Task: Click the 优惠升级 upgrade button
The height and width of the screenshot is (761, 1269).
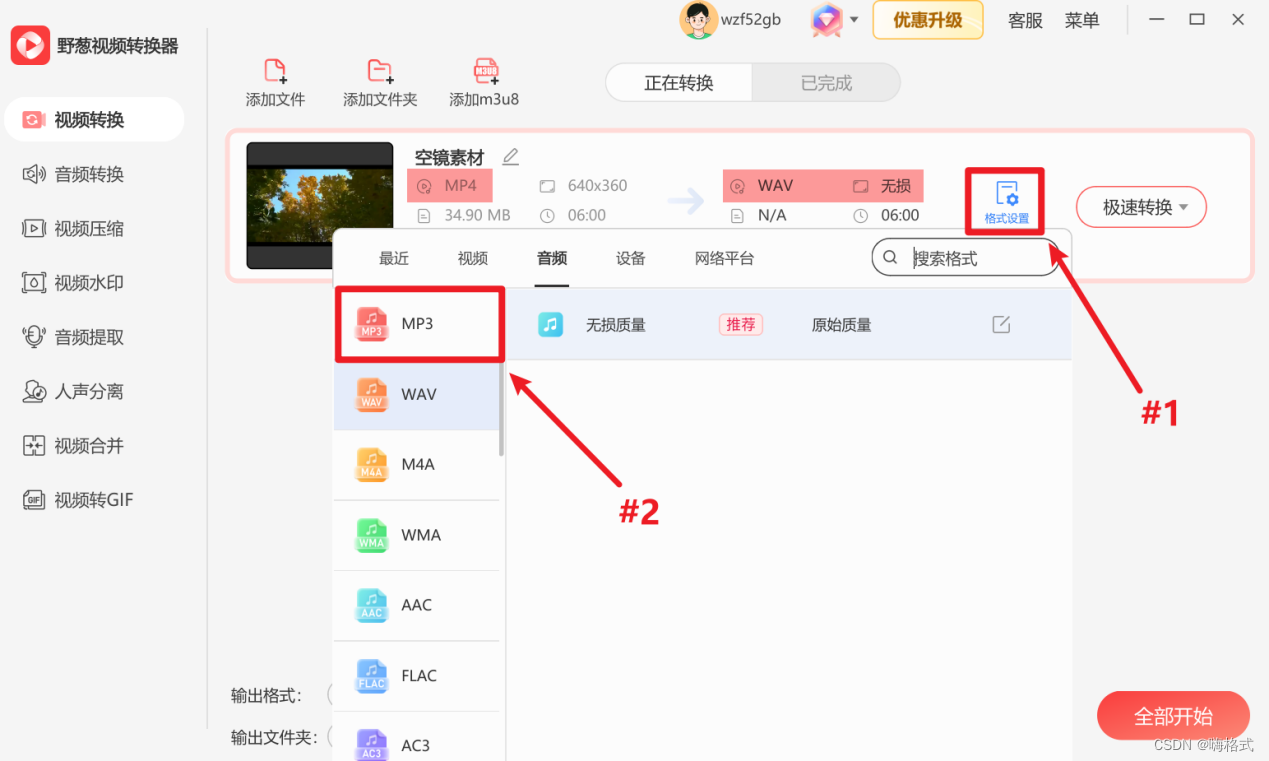Action: tap(927, 20)
